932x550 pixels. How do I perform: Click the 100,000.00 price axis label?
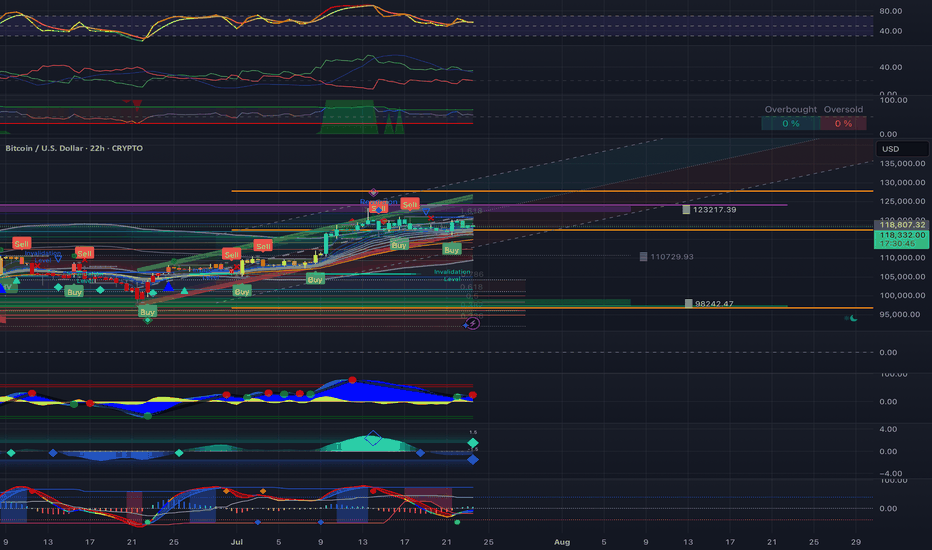coord(902,296)
